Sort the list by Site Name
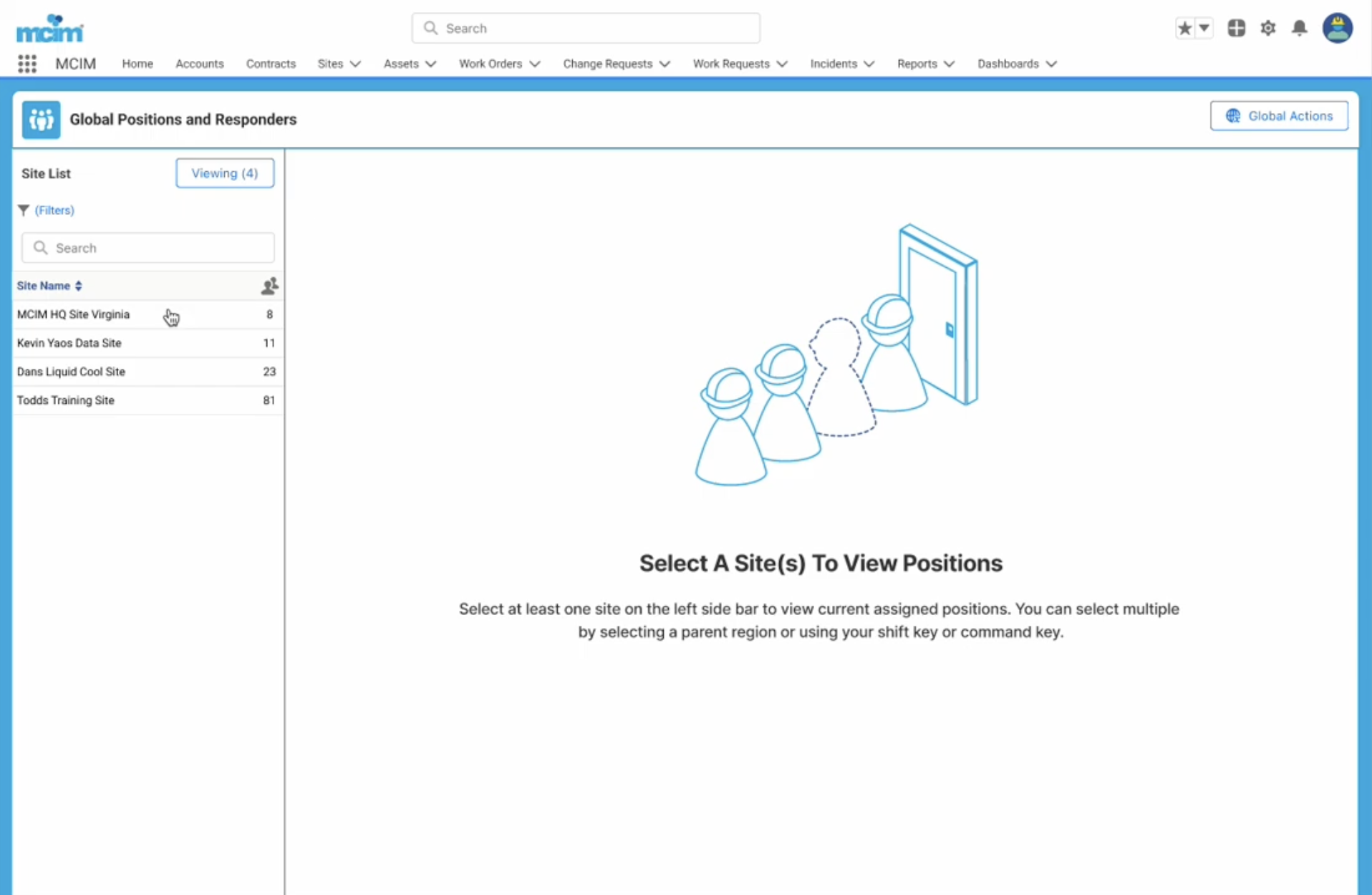 click(x=78, y=286)
